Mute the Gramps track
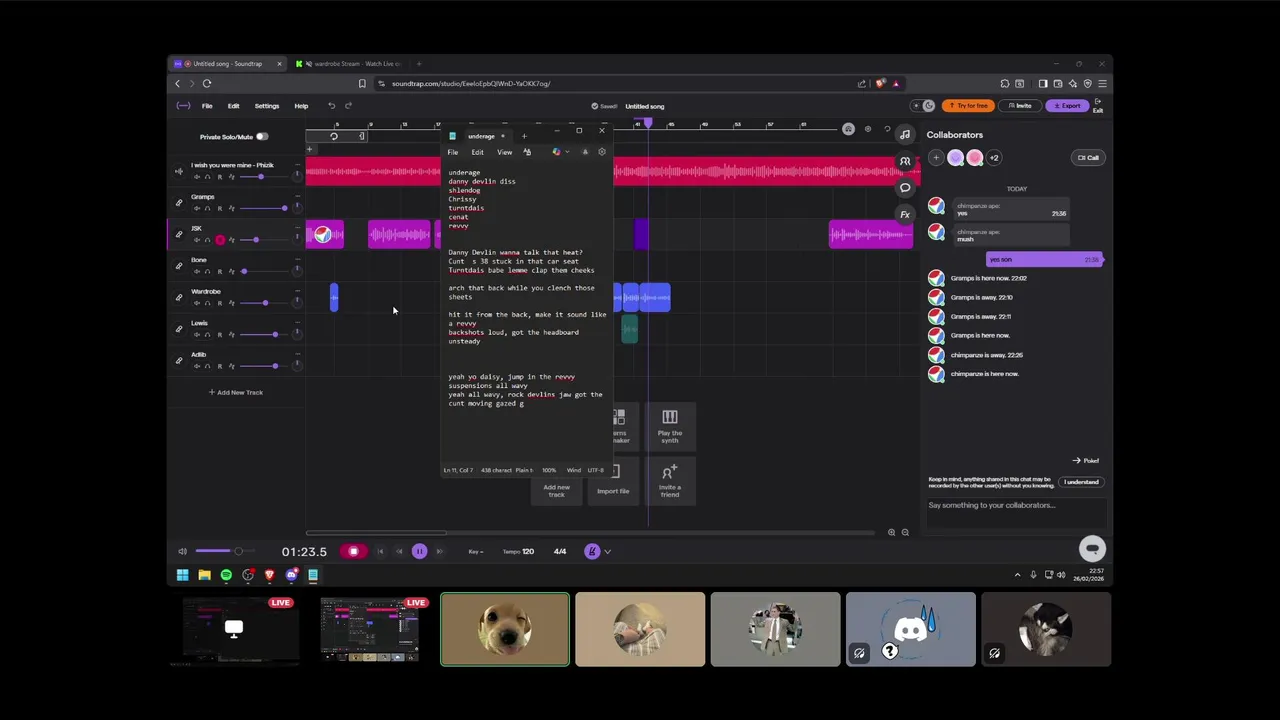The width and height of the screenshot is (1280, 720). click(x=196, y=208)
